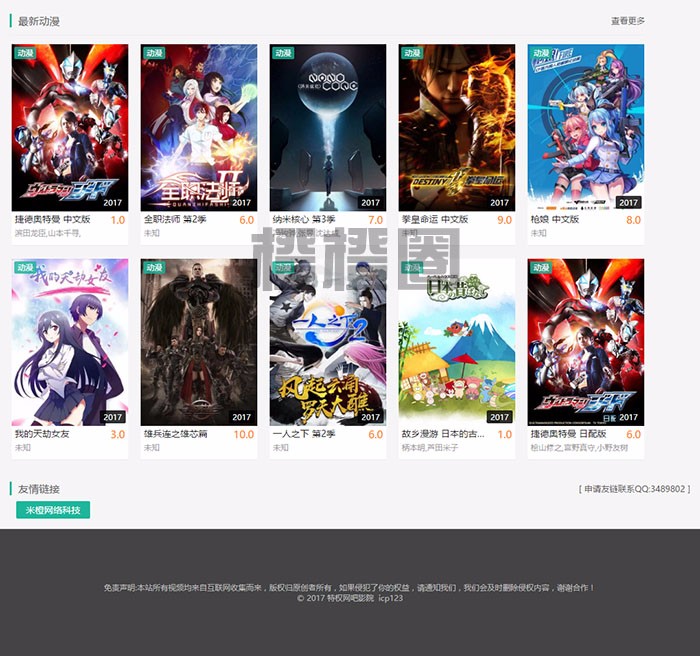This screenshot has width=700, height=656.
Task: Open 全职法师 第2季 poster thumbnail
Action: coord(199,128)
